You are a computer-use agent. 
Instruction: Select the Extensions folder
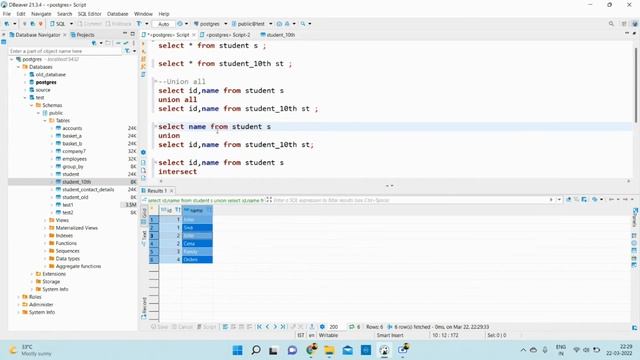[51, 274]
